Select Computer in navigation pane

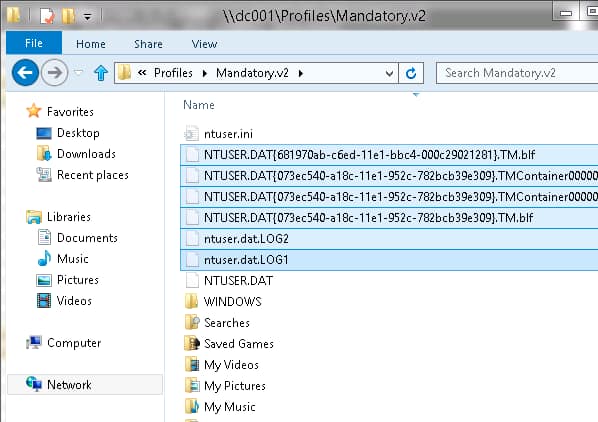click(74, 343)
